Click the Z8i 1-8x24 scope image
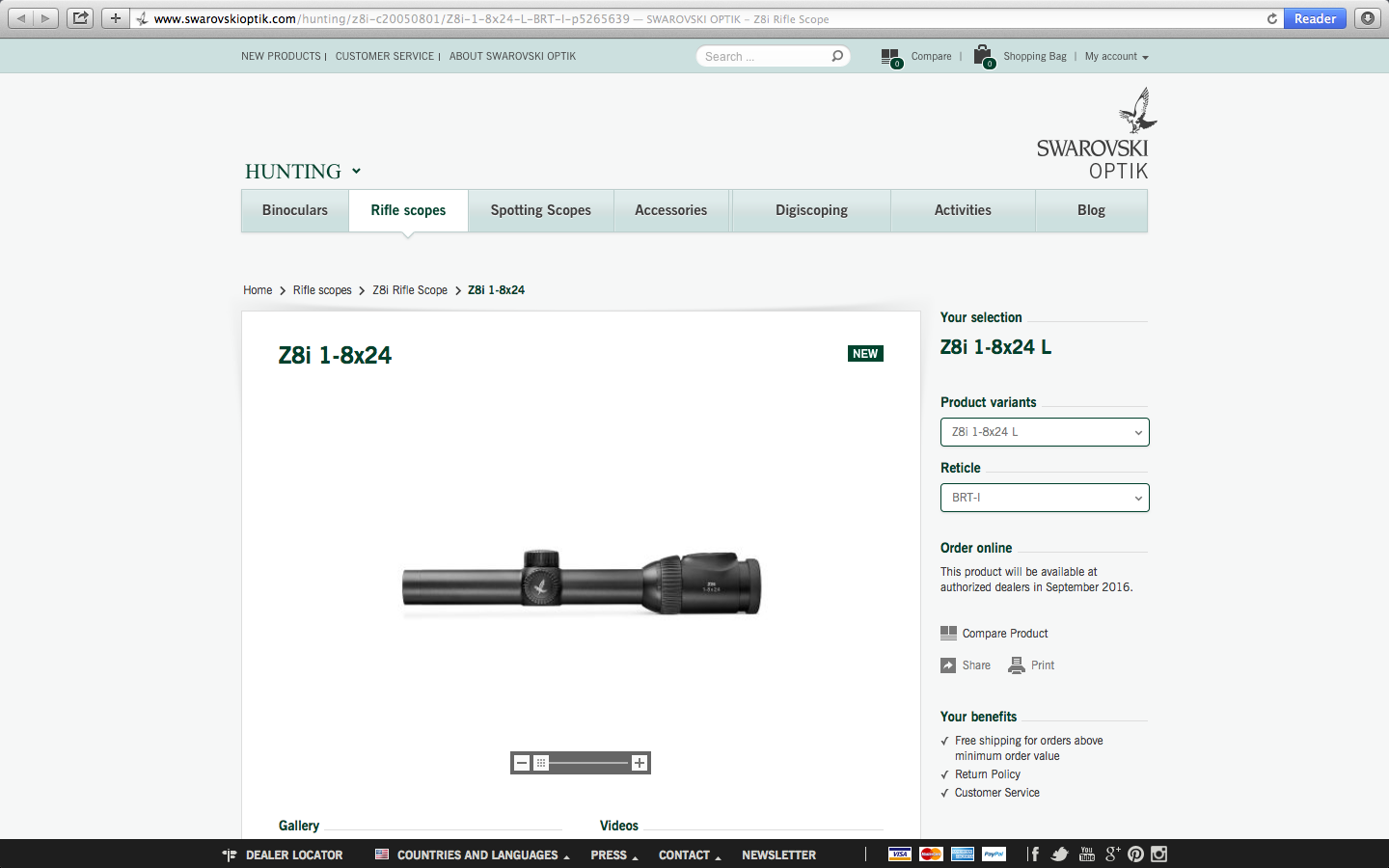This screenshot has height=868, width=1389. (x=582, y=583)
